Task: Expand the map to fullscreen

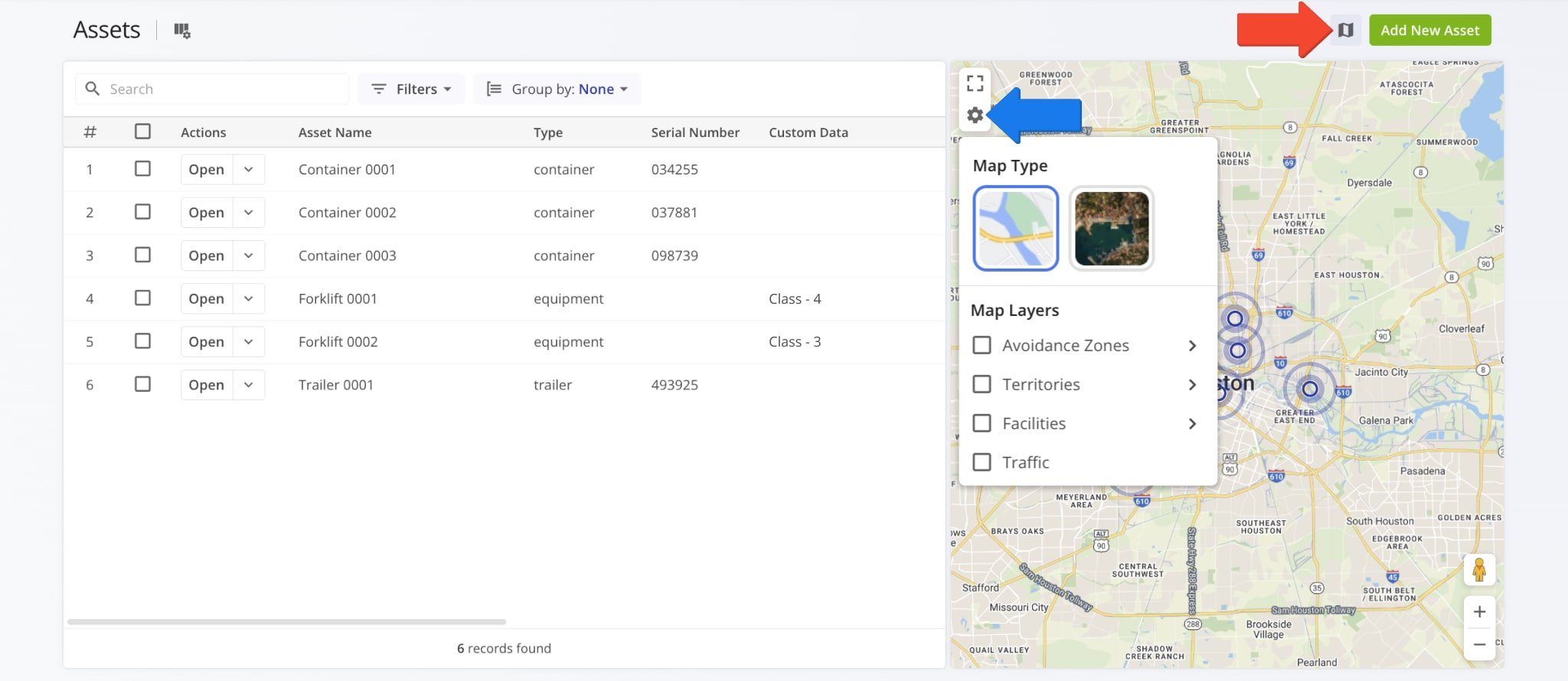Action: click(975, 83)
